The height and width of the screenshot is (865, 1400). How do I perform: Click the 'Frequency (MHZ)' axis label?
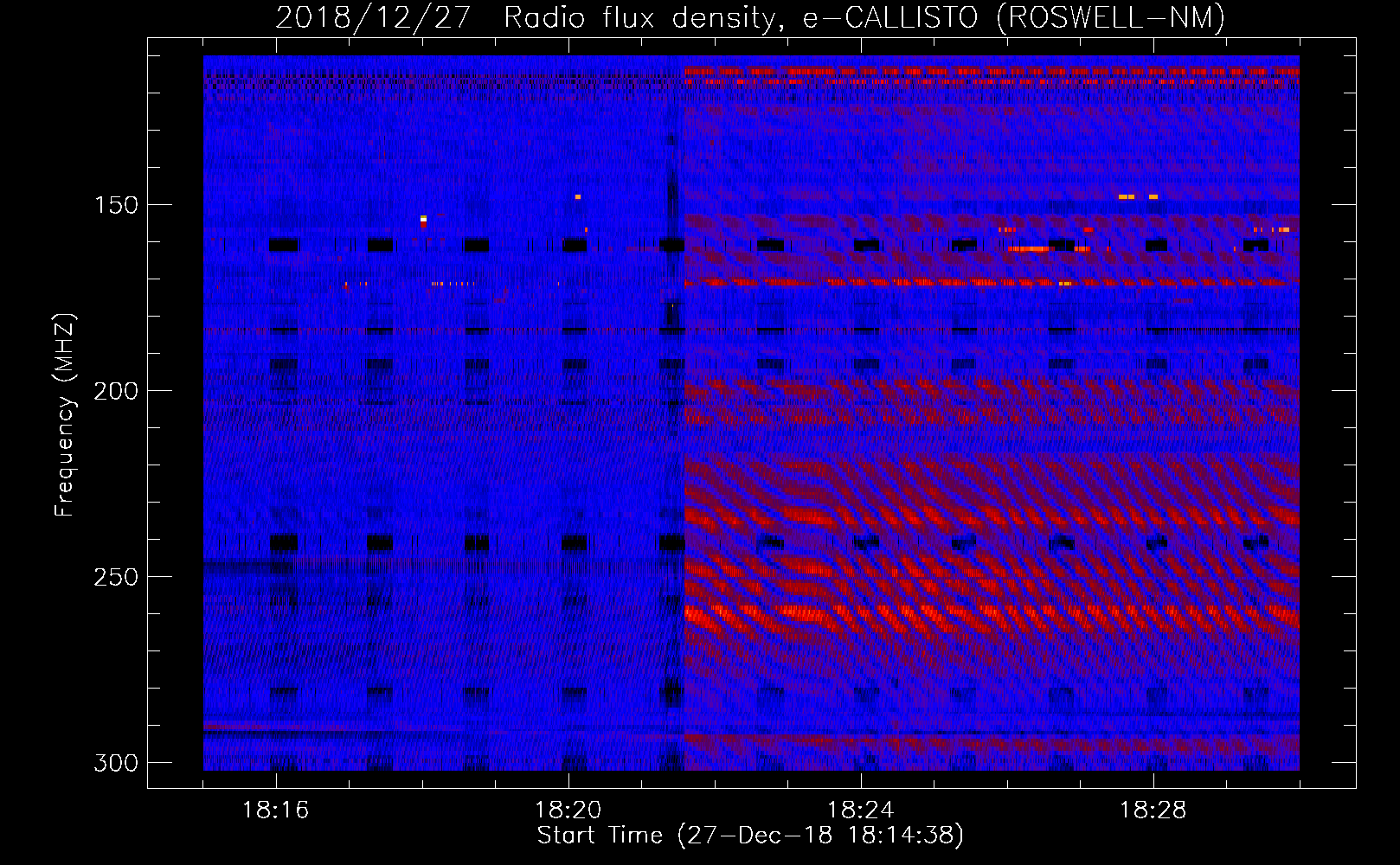[x=64, y=415]
